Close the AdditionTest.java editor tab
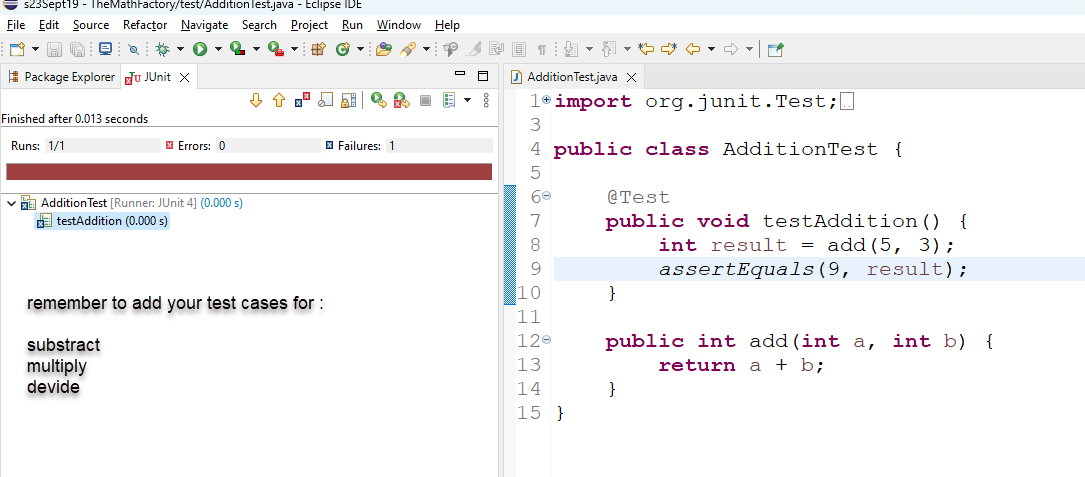The width and height of the screenshot is (1085, 477). [x=630, y=78]
